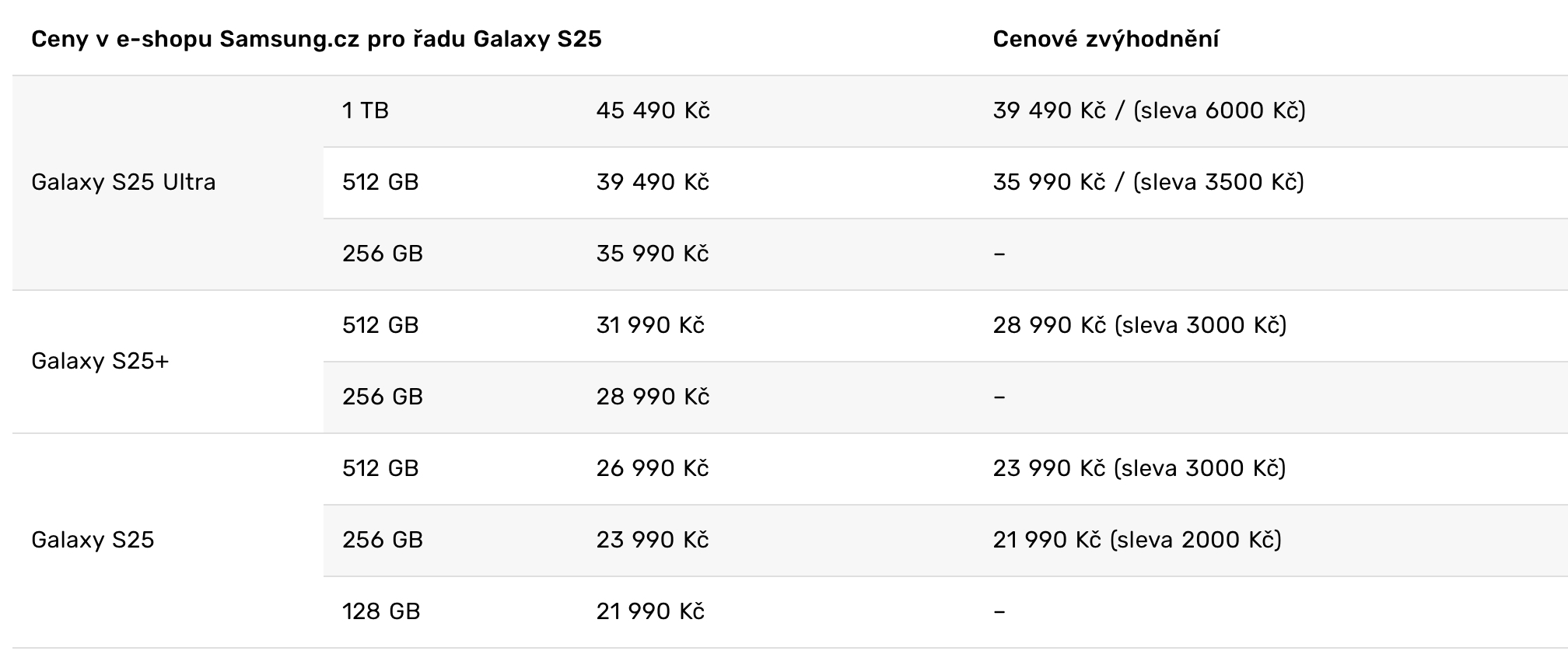The image size is (1568, 658).
Task: Click the Galaxy S25 Ultra row label
Action: click(124, 182)
